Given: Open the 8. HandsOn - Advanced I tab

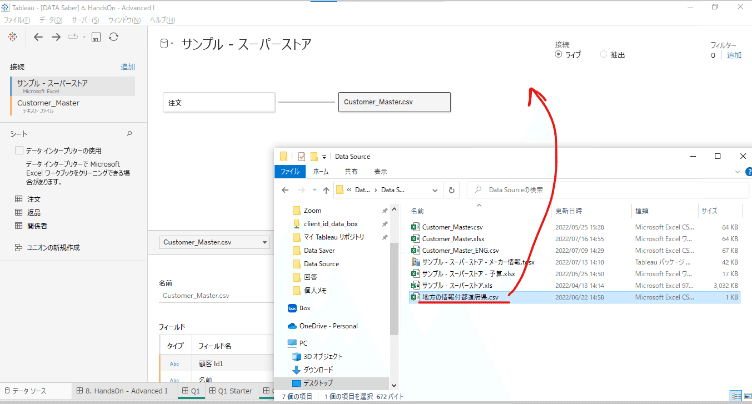Looking at the screenshot, I should click(122, 391).
